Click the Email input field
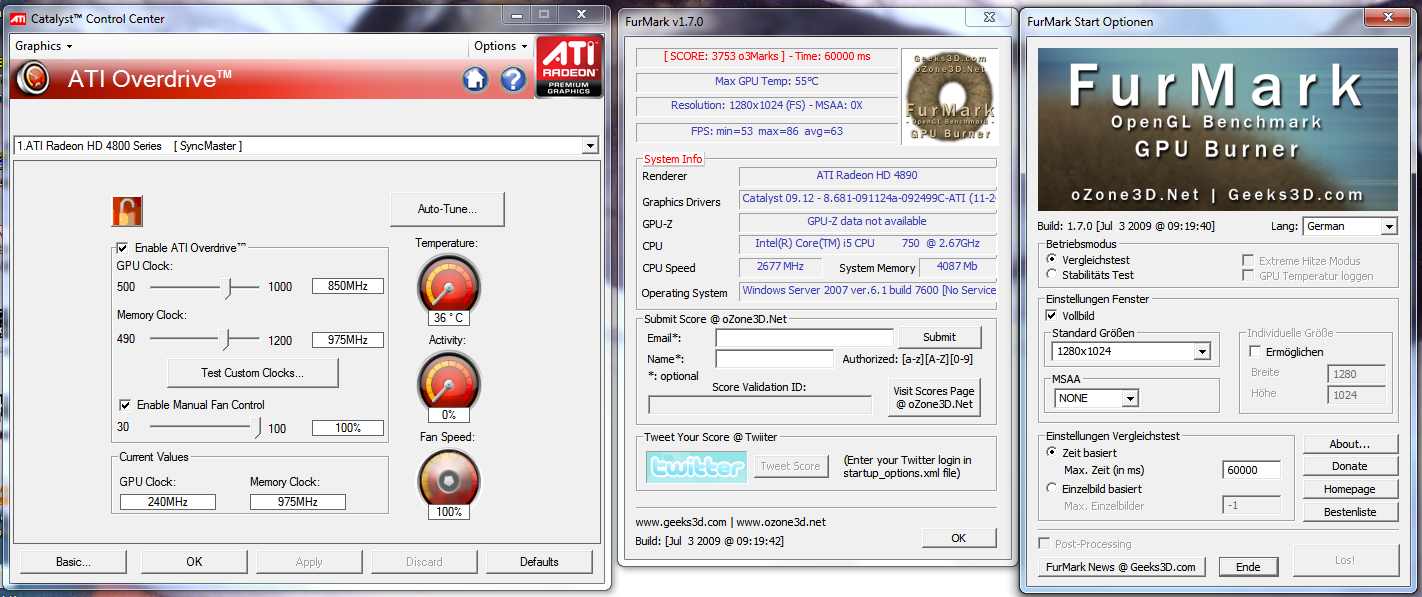Viewport: 1422px width, 597px height. click(804, 338)
